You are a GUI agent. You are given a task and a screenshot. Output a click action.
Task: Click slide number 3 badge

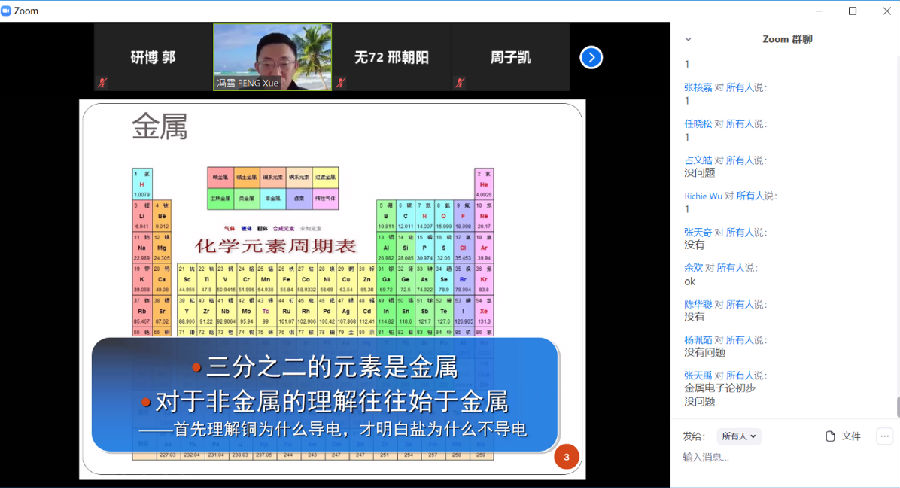pos(566,458)
